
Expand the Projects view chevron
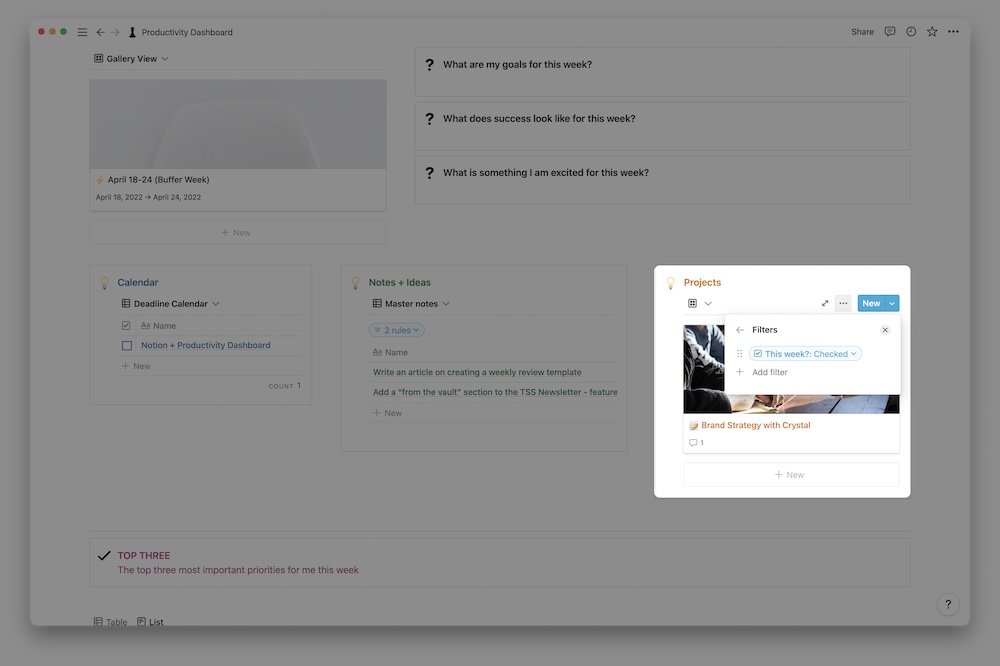pos(708,304)
